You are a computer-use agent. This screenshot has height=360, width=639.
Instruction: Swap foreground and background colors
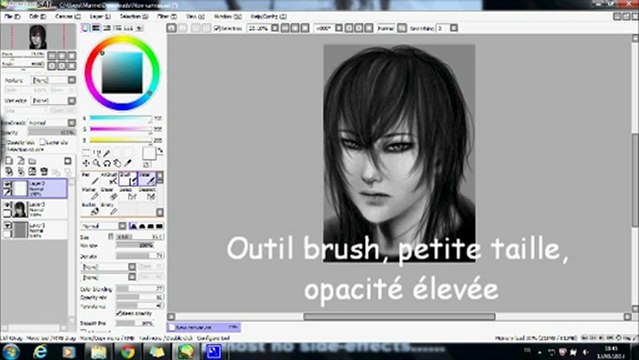(x=160, y=151)
